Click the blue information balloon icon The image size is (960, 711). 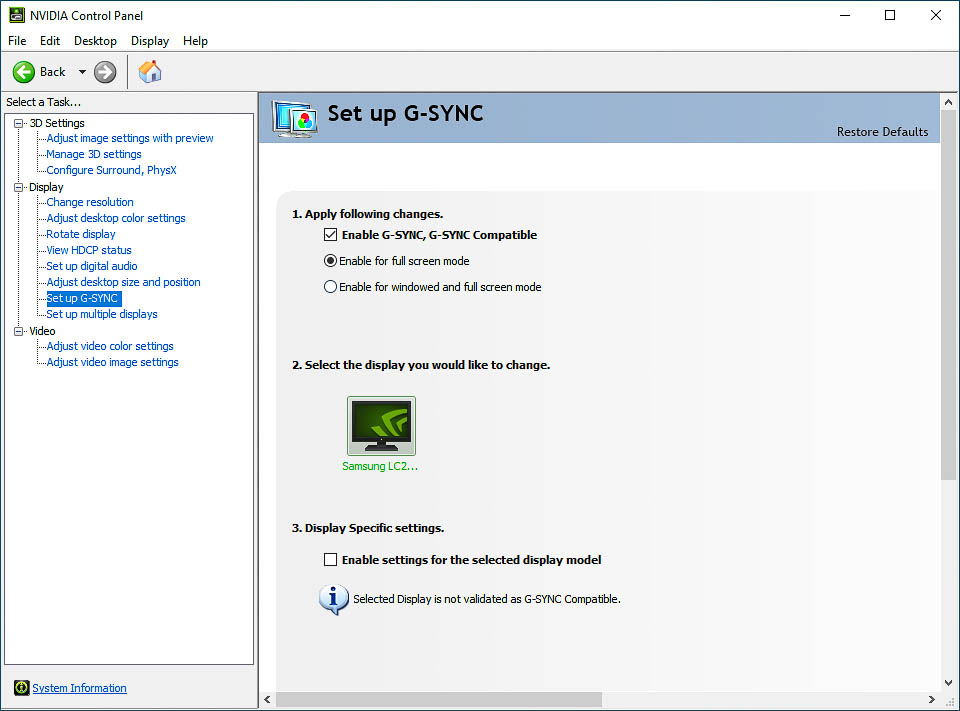[333, 599]
